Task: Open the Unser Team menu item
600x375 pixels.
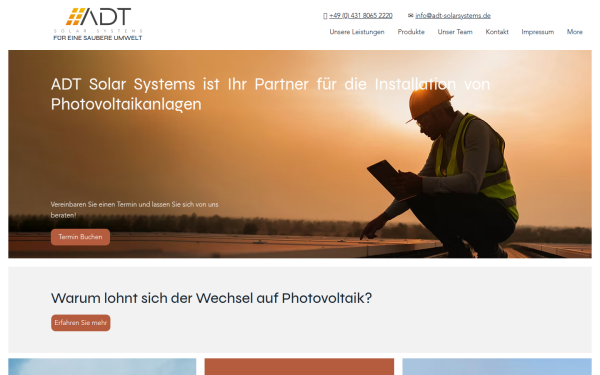Action: tap(455, 32)
